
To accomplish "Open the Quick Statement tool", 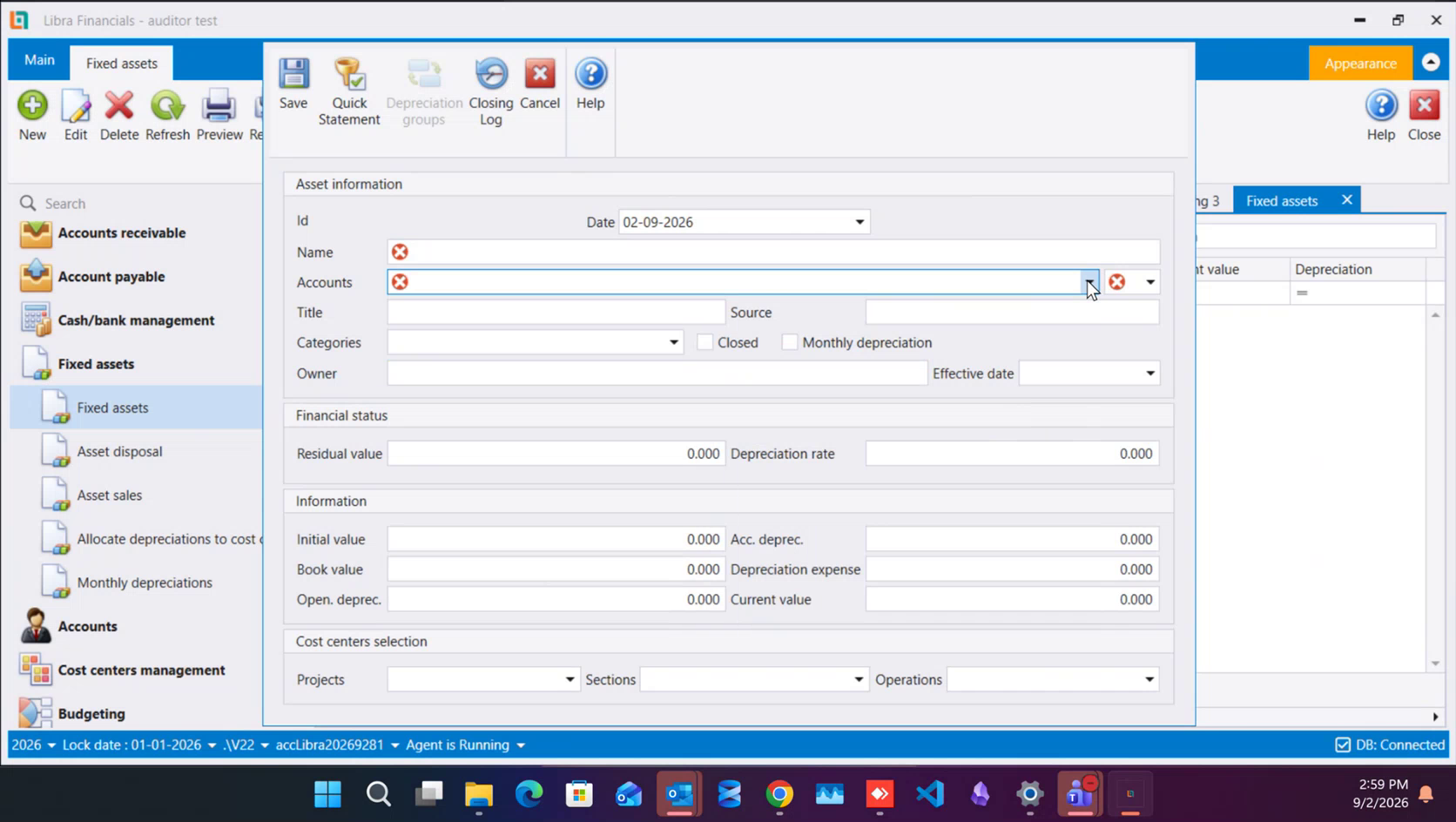I will 349,91.
